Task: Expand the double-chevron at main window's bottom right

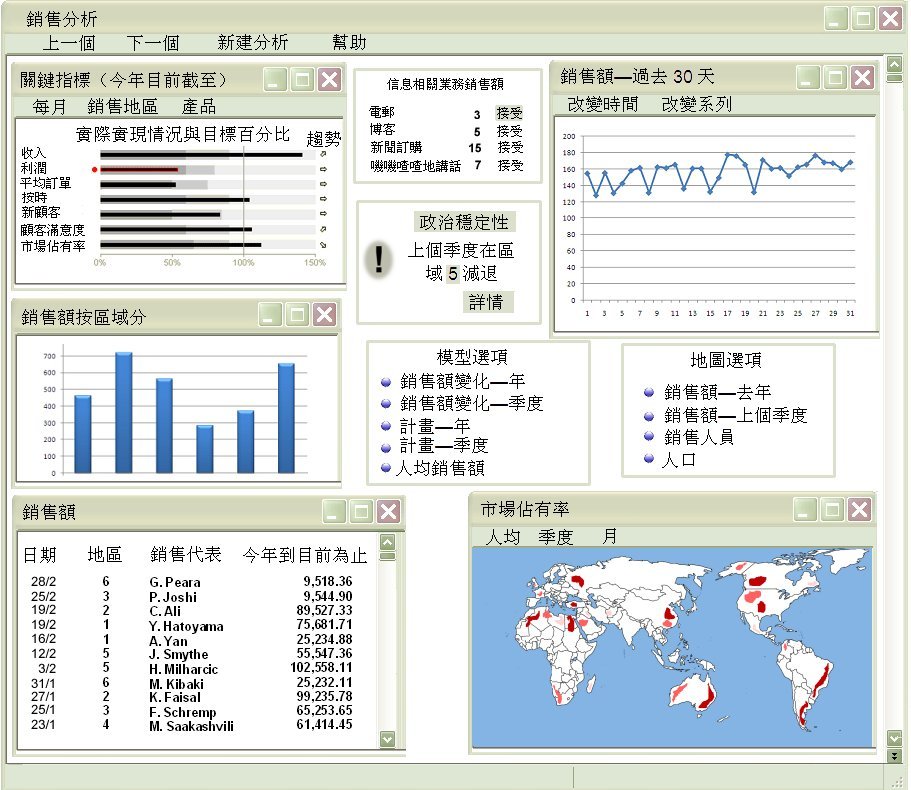Action: click(894, 756)
